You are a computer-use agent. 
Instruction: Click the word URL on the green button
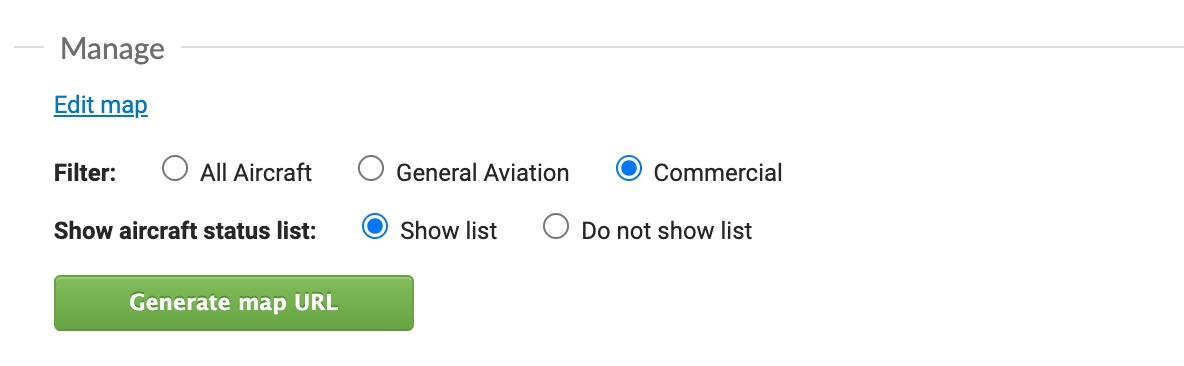click(x=317, y=303)
